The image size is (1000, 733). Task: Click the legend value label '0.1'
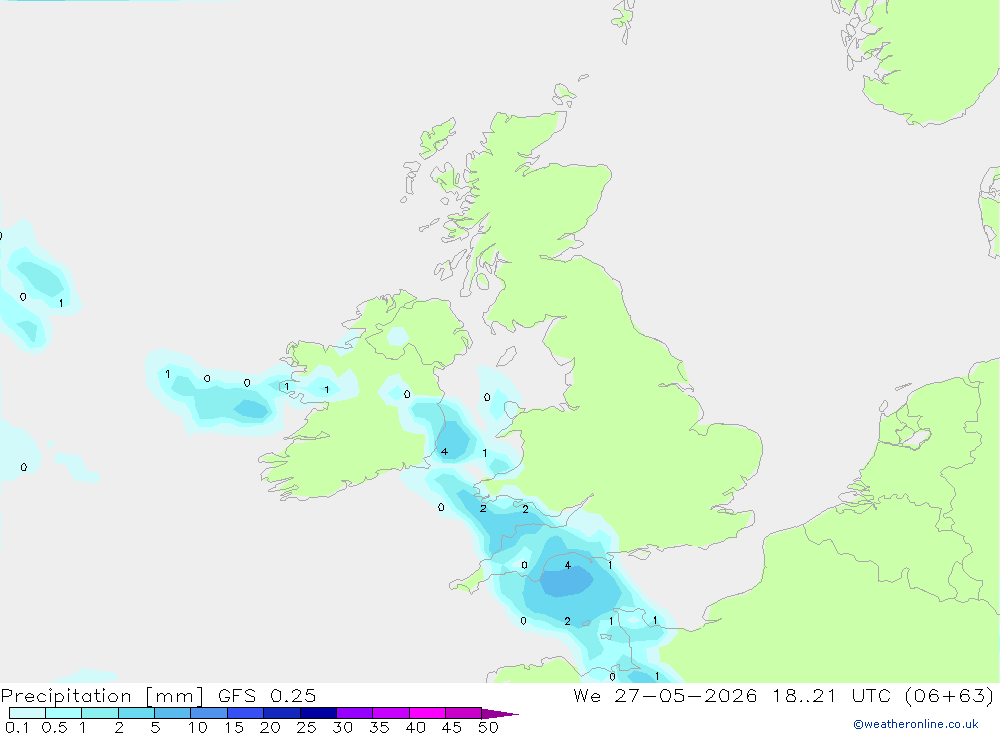tap(17, 727)
